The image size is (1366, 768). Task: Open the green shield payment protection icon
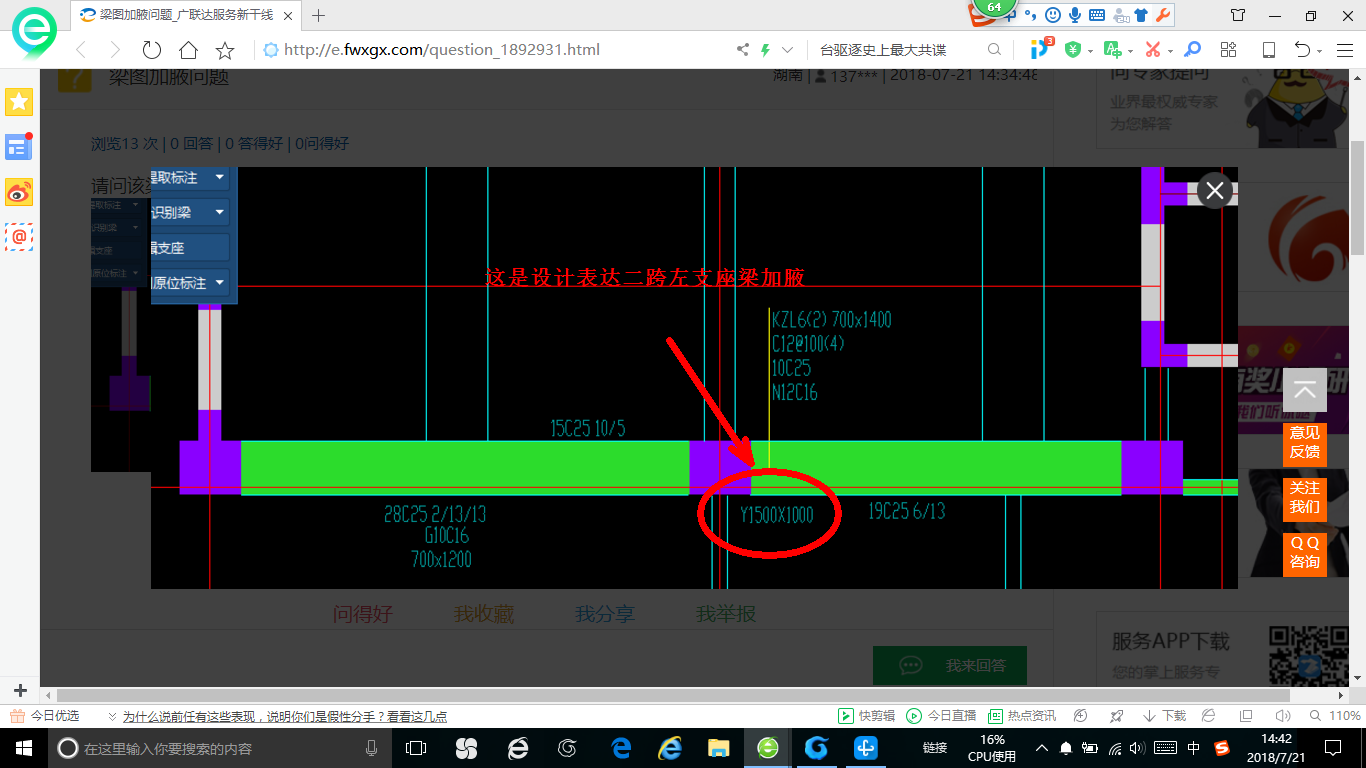(1073, 50)
